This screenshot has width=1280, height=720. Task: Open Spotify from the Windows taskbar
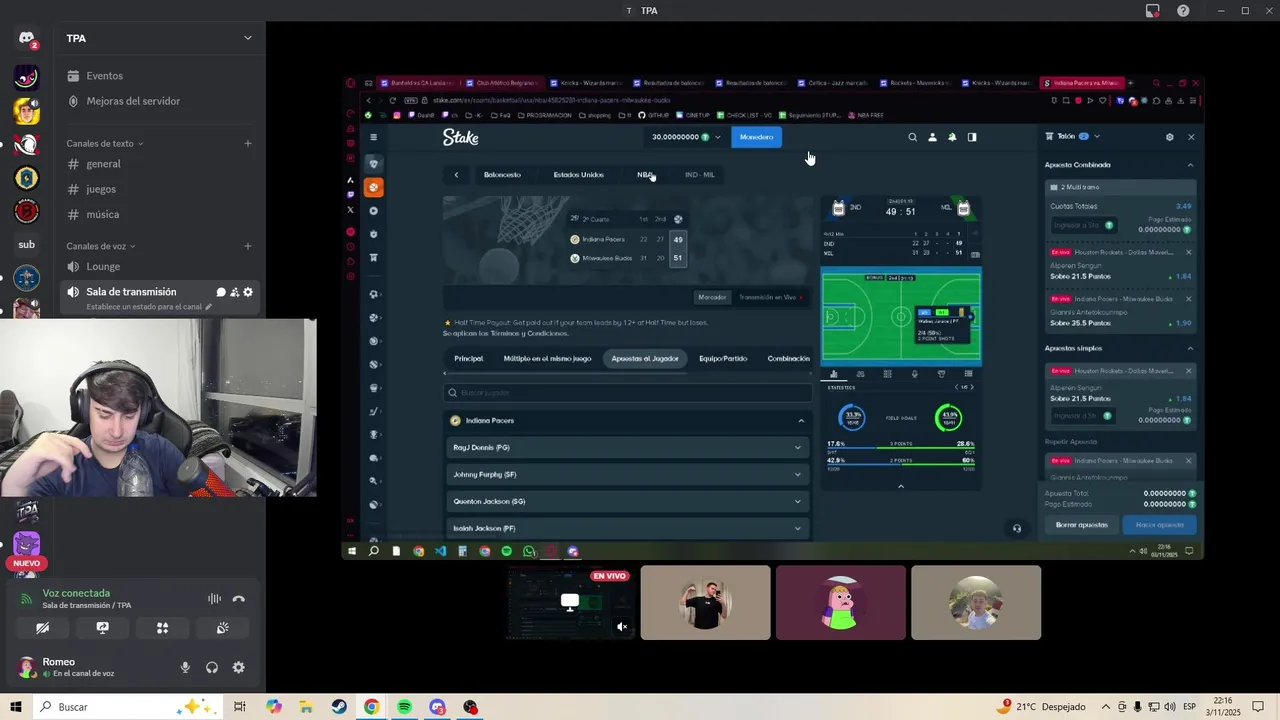click(404, 707)
